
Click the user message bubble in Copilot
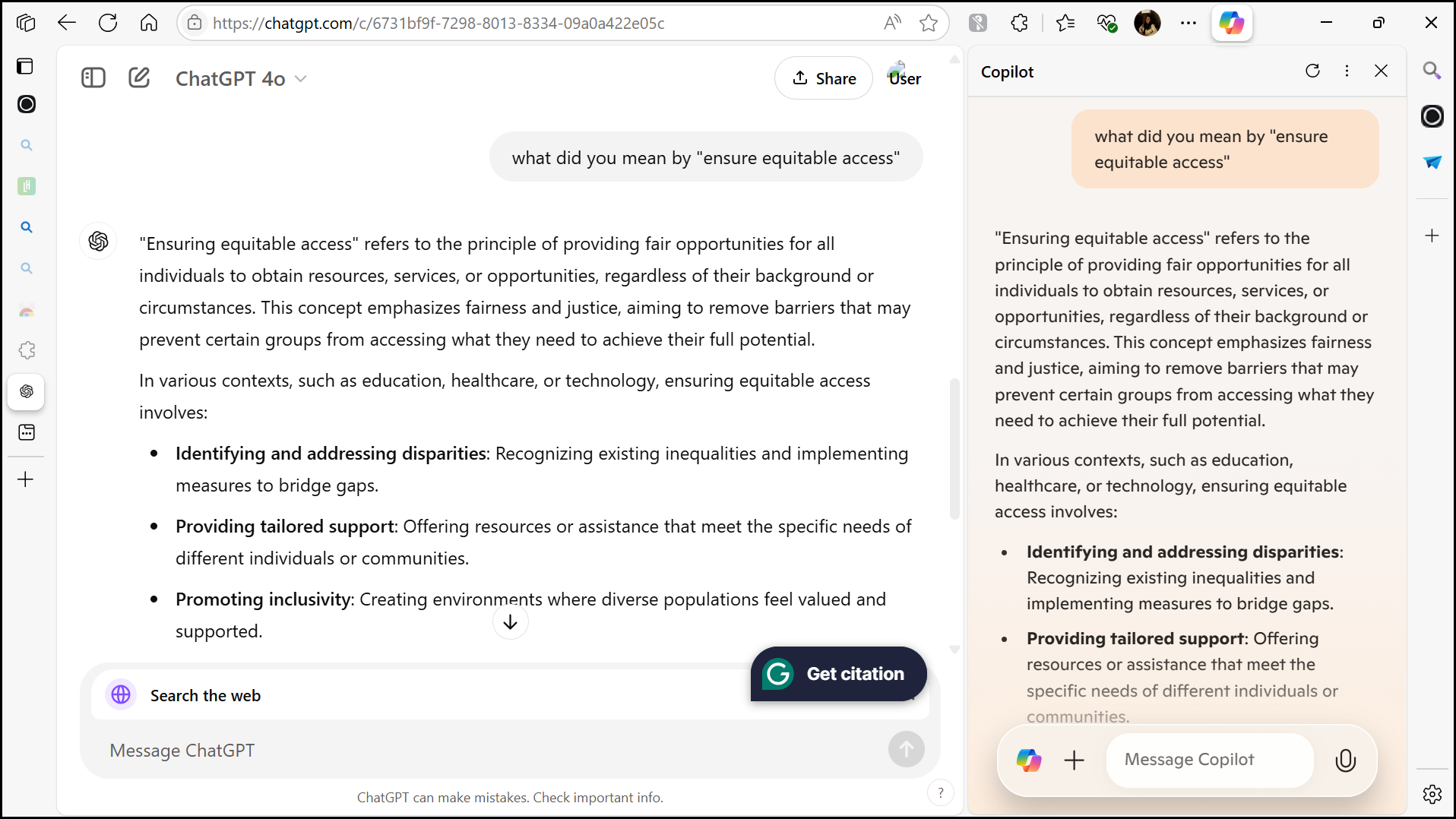[1225, 149]
